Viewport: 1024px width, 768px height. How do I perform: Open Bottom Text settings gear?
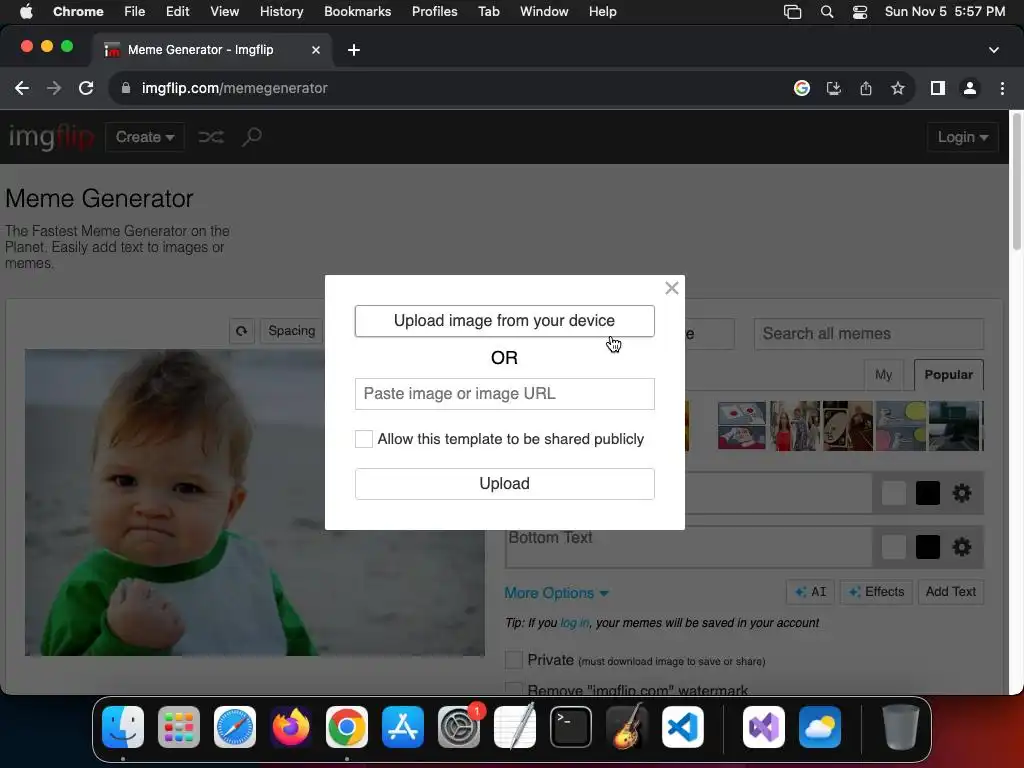961,547
